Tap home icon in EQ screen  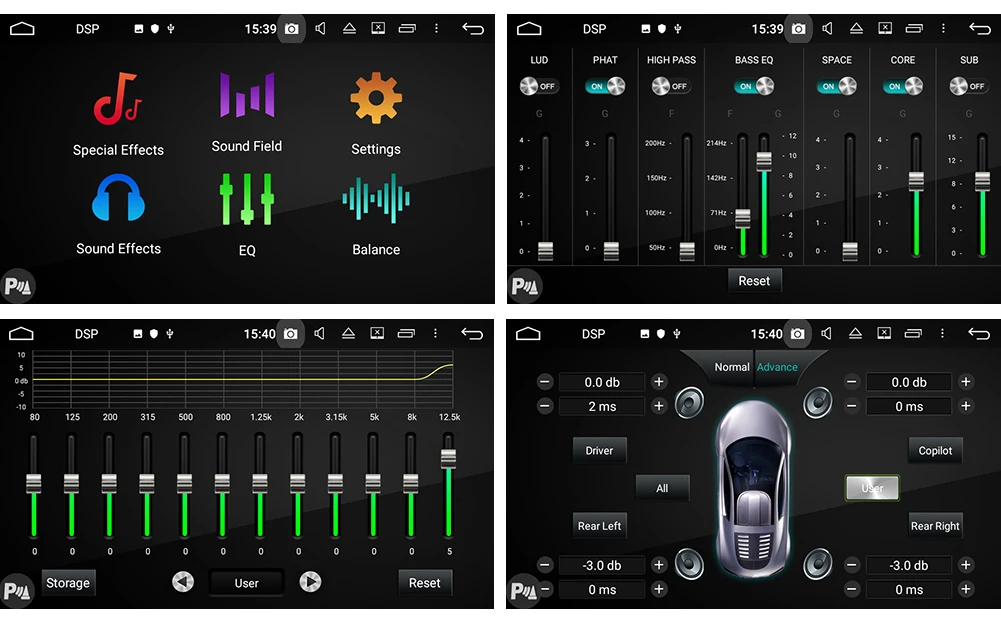(x=21, y=333)
